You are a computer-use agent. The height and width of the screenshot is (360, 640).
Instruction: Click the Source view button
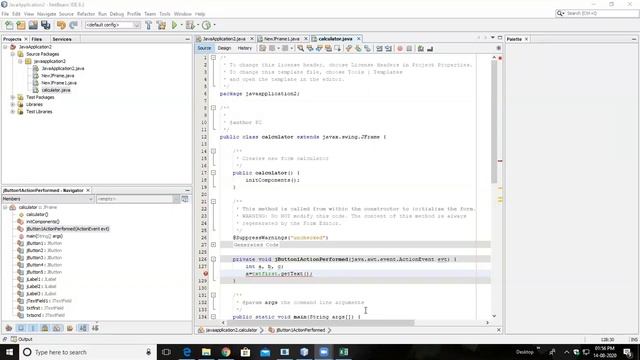click(x=204, y=48)
